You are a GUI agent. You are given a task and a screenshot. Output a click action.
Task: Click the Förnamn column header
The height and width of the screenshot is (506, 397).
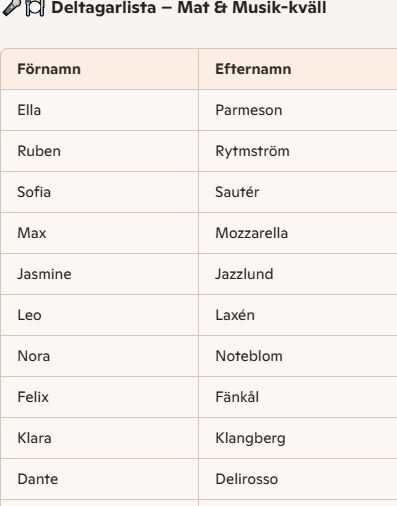(x=99, y=69)
